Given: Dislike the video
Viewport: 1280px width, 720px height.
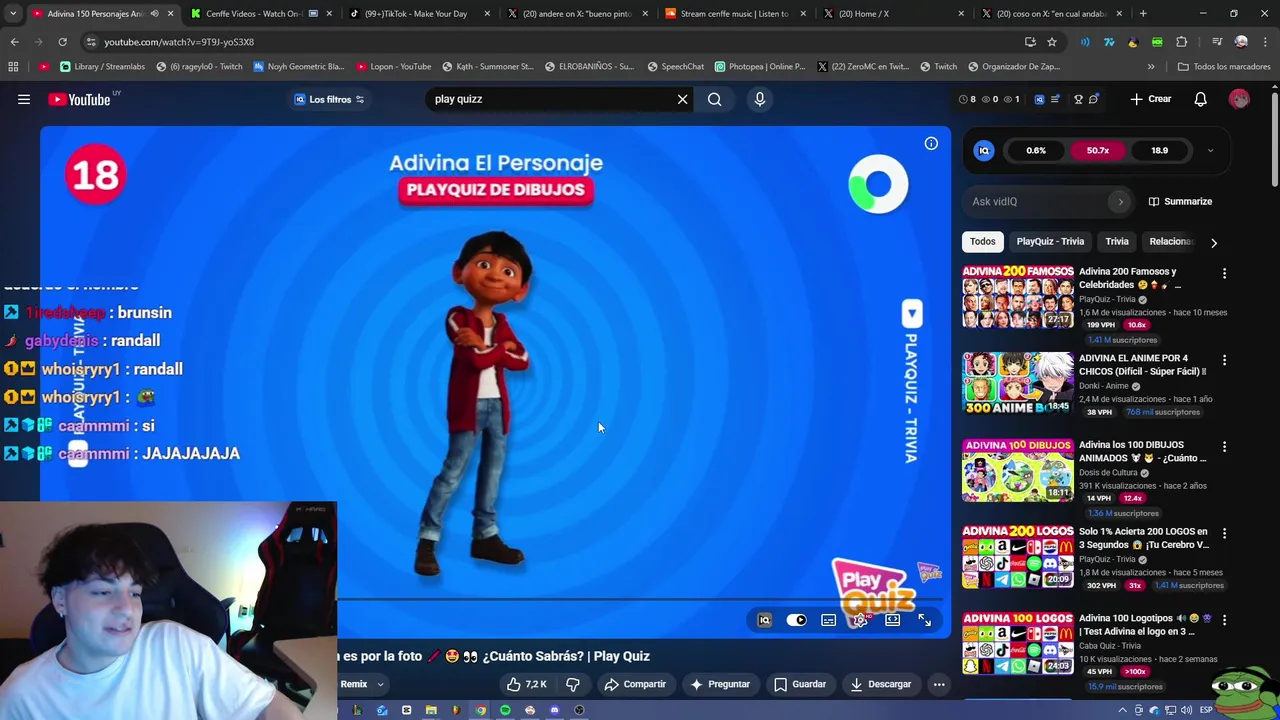Looking at the screenshot, I should pos(572,684).
